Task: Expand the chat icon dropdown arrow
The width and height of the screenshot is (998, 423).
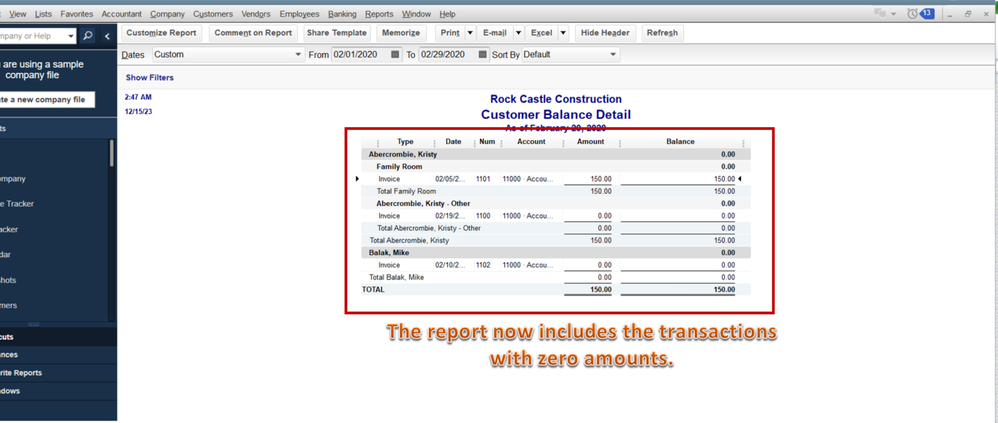Action: [894, 14]
